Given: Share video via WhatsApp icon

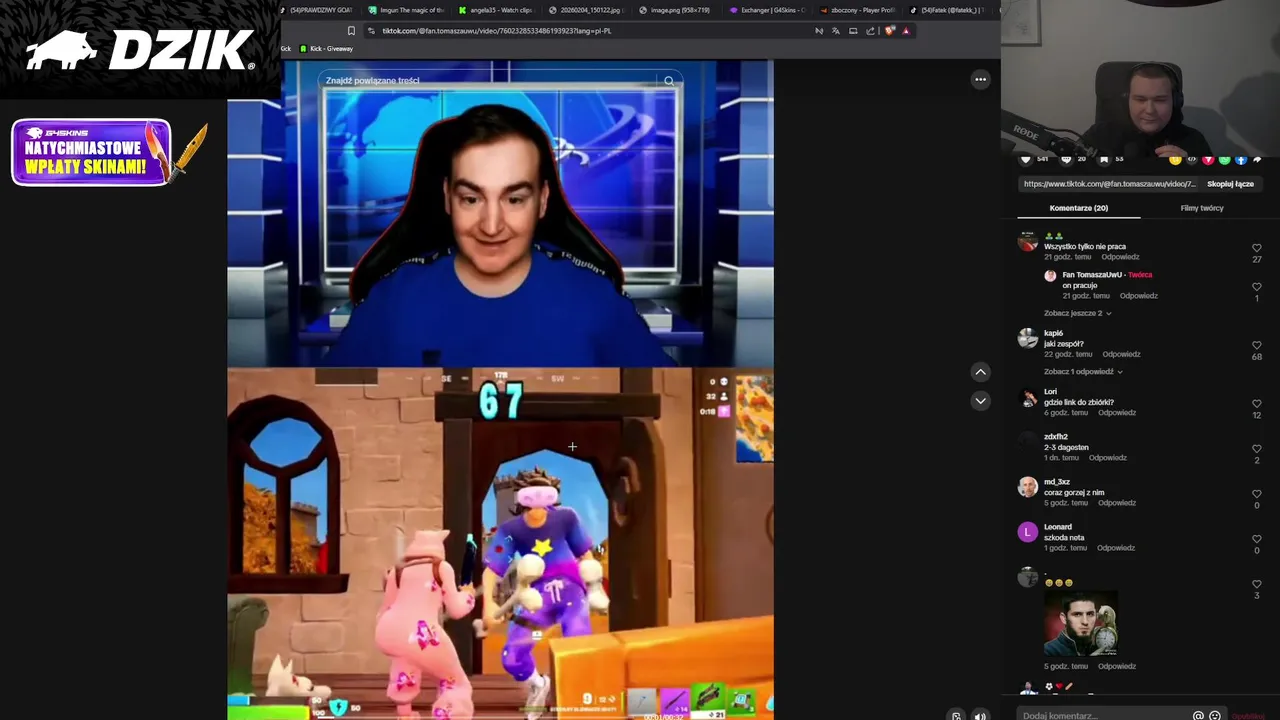Looking at the screenshot, I should [x=1224, y=159].
